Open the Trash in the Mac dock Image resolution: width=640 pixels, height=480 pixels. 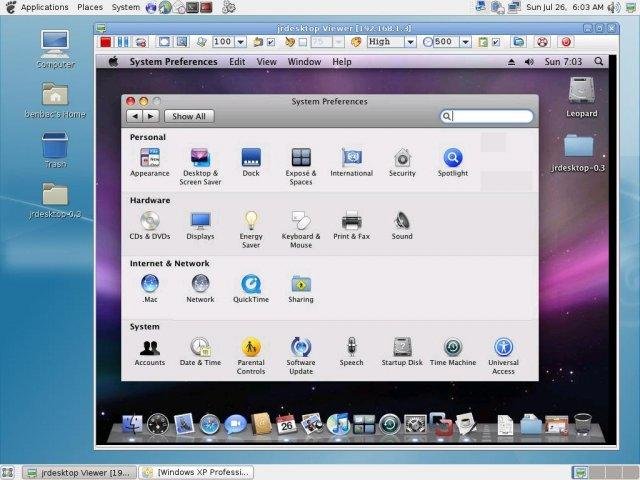pos(582,424)
